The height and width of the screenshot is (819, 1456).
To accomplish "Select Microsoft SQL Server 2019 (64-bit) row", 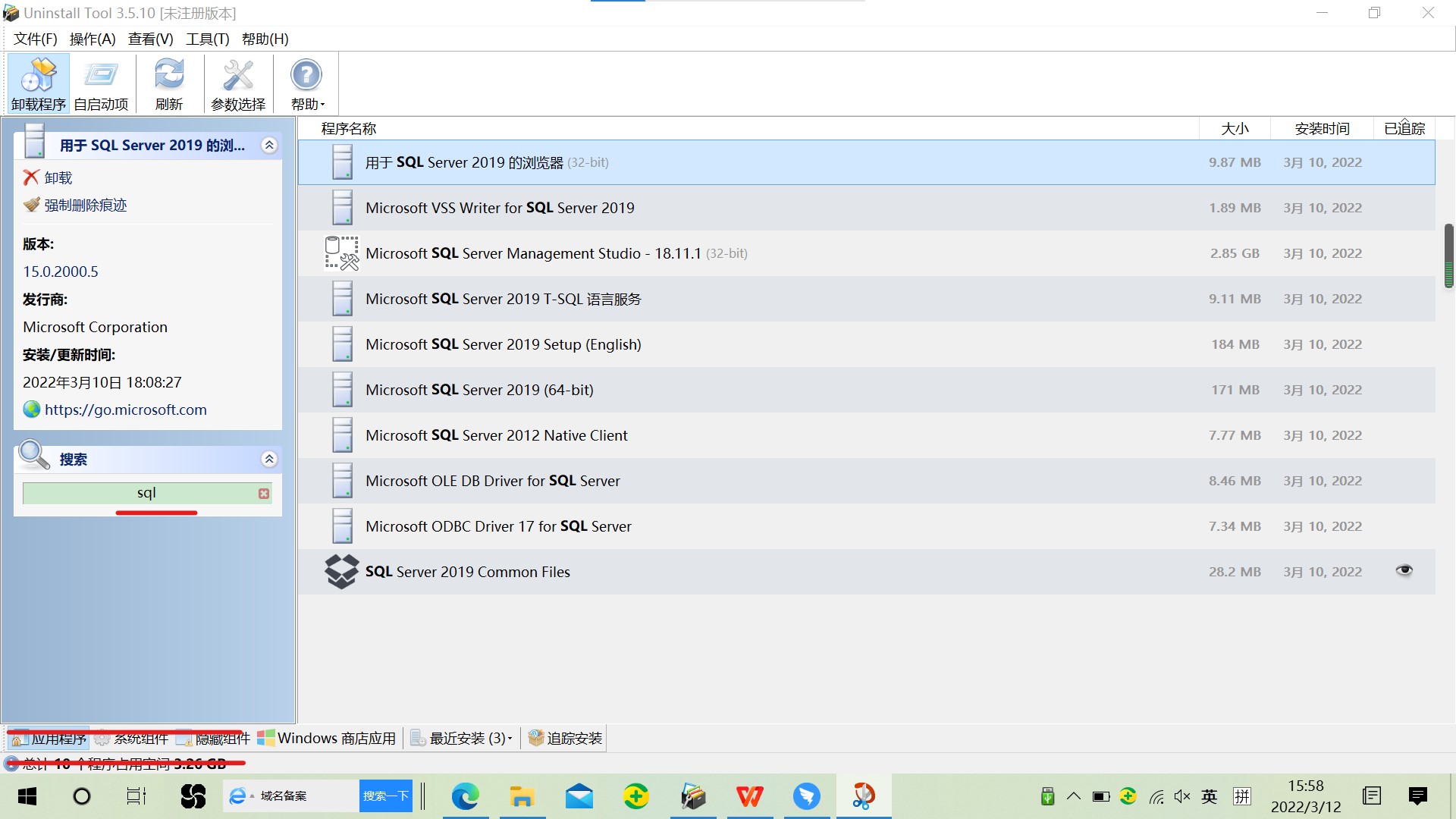I will click(x=866, y=390).
